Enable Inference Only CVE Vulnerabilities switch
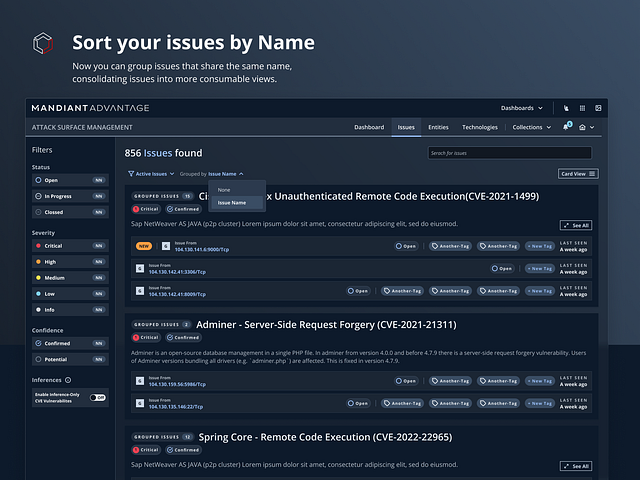 [x=98, y=398]
